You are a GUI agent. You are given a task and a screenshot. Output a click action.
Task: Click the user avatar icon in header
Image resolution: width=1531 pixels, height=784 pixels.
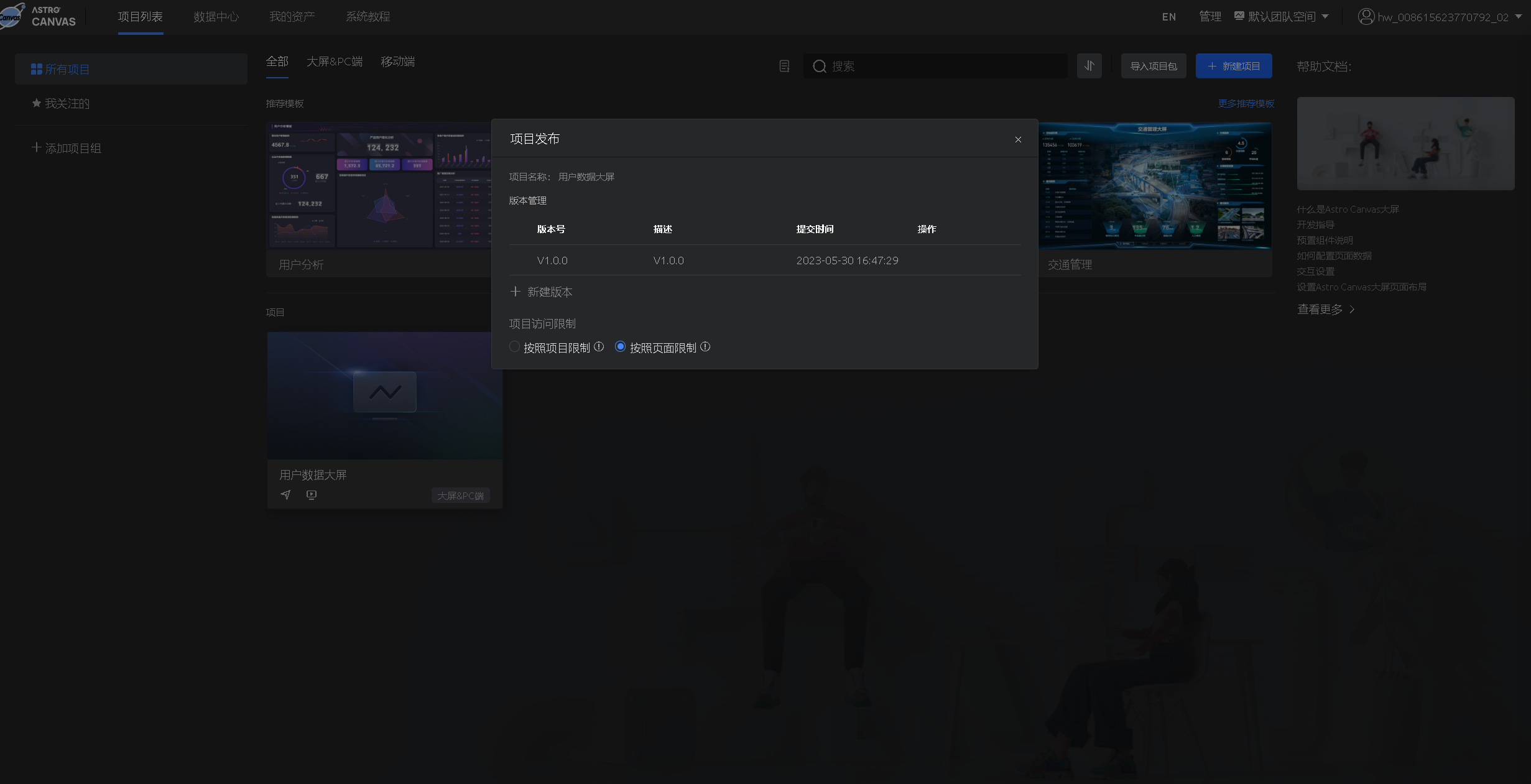tap(1366, 17)
